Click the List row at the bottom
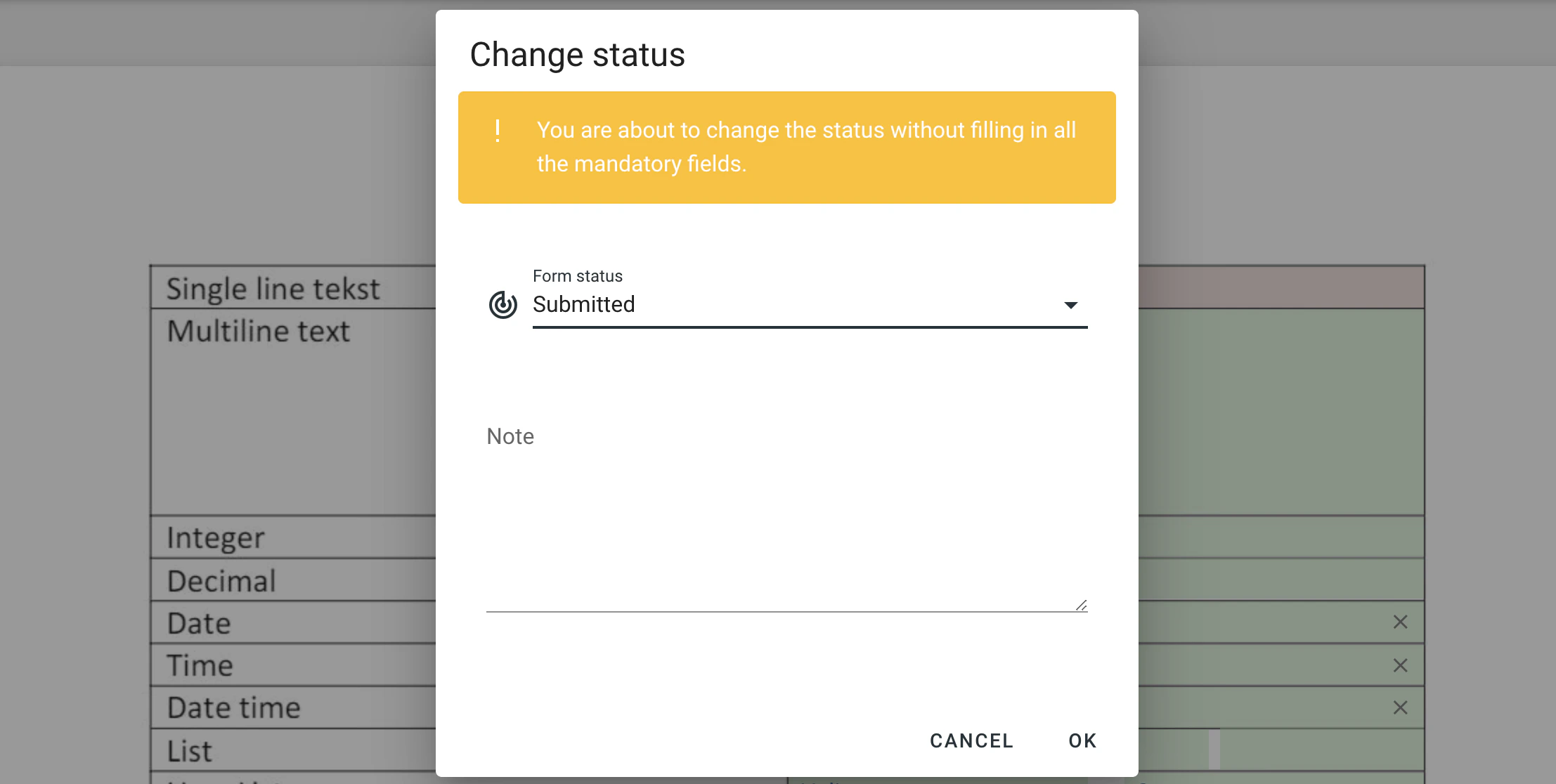This screenshot has width=1556, height=784. (x=189, y=750)
